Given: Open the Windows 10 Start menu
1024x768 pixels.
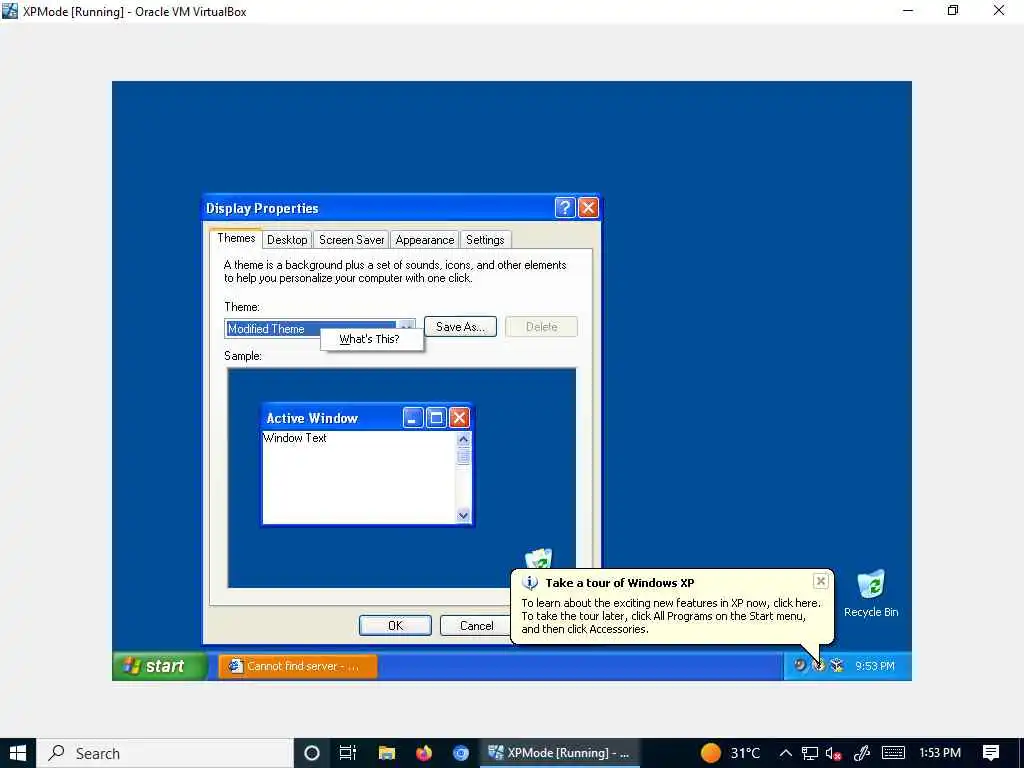Looking at the screenshot, I should point(18,753).
